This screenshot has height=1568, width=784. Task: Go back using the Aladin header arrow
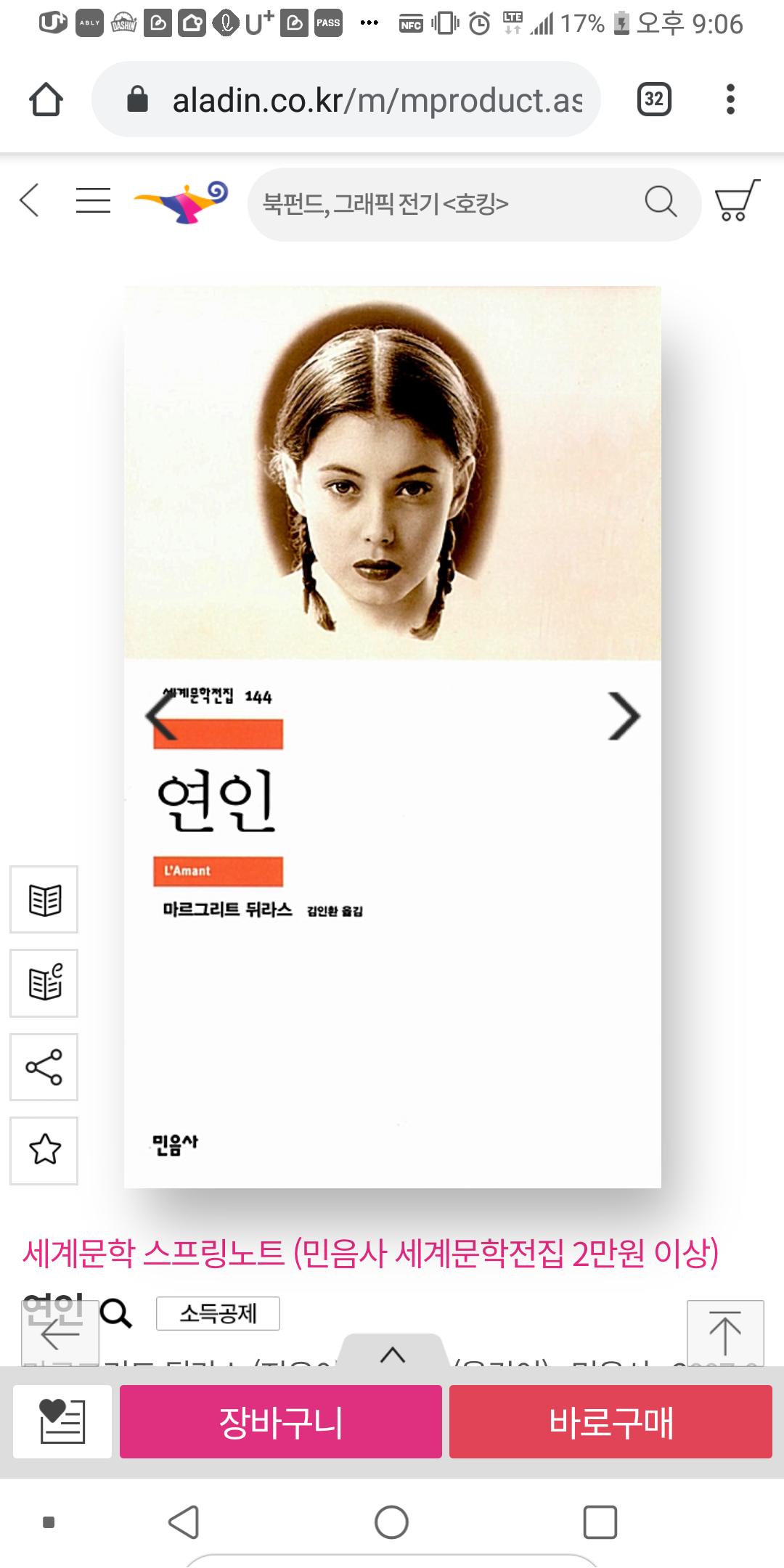29,201
